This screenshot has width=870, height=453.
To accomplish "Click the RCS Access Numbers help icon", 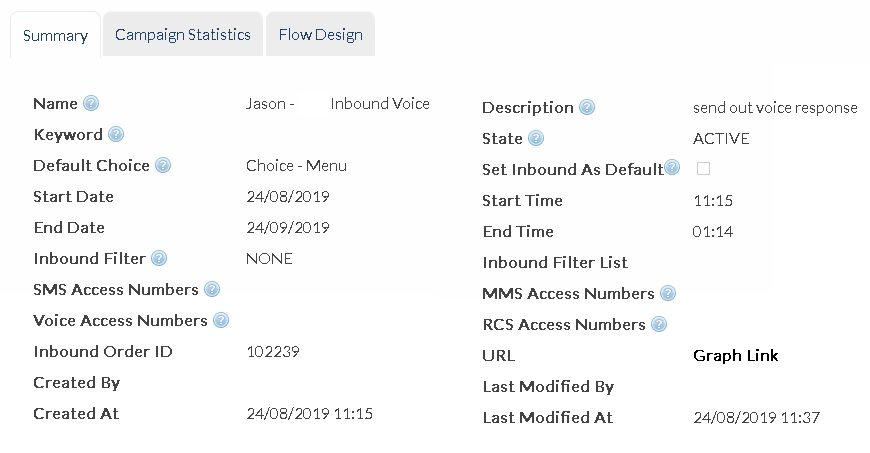I will [658, 325].
